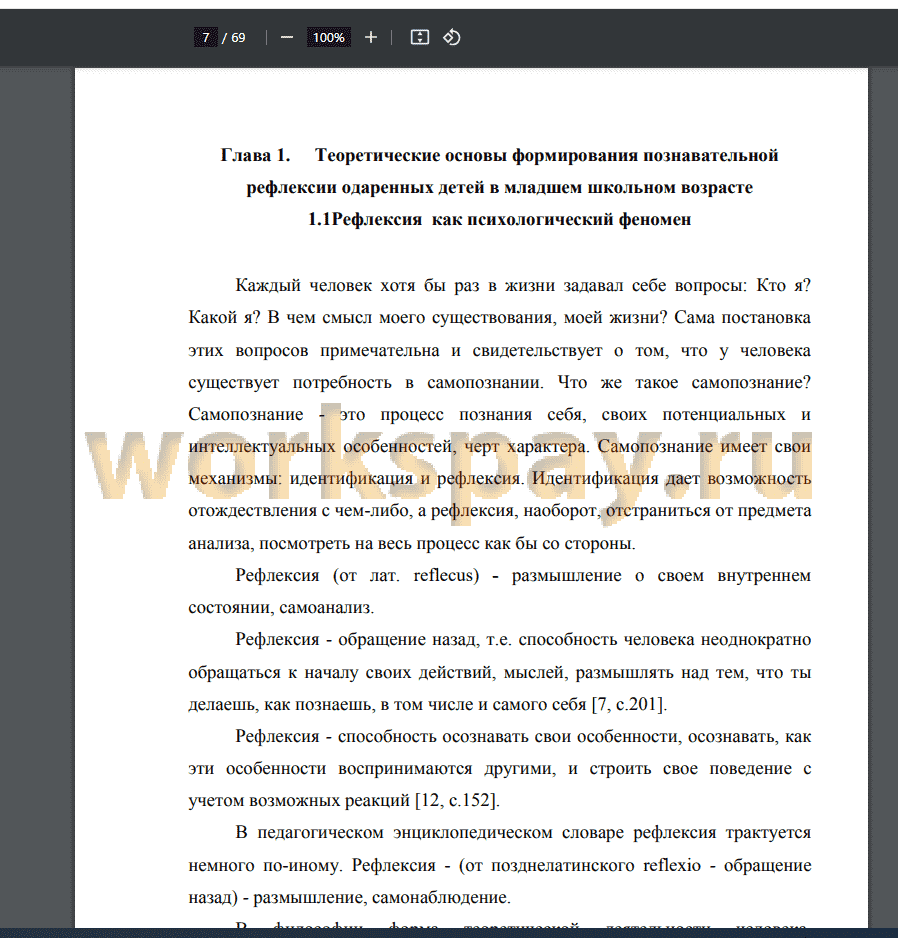Click the line 'состоянии, самоанализ.'

pyautogui.click(x=281, y=608)
